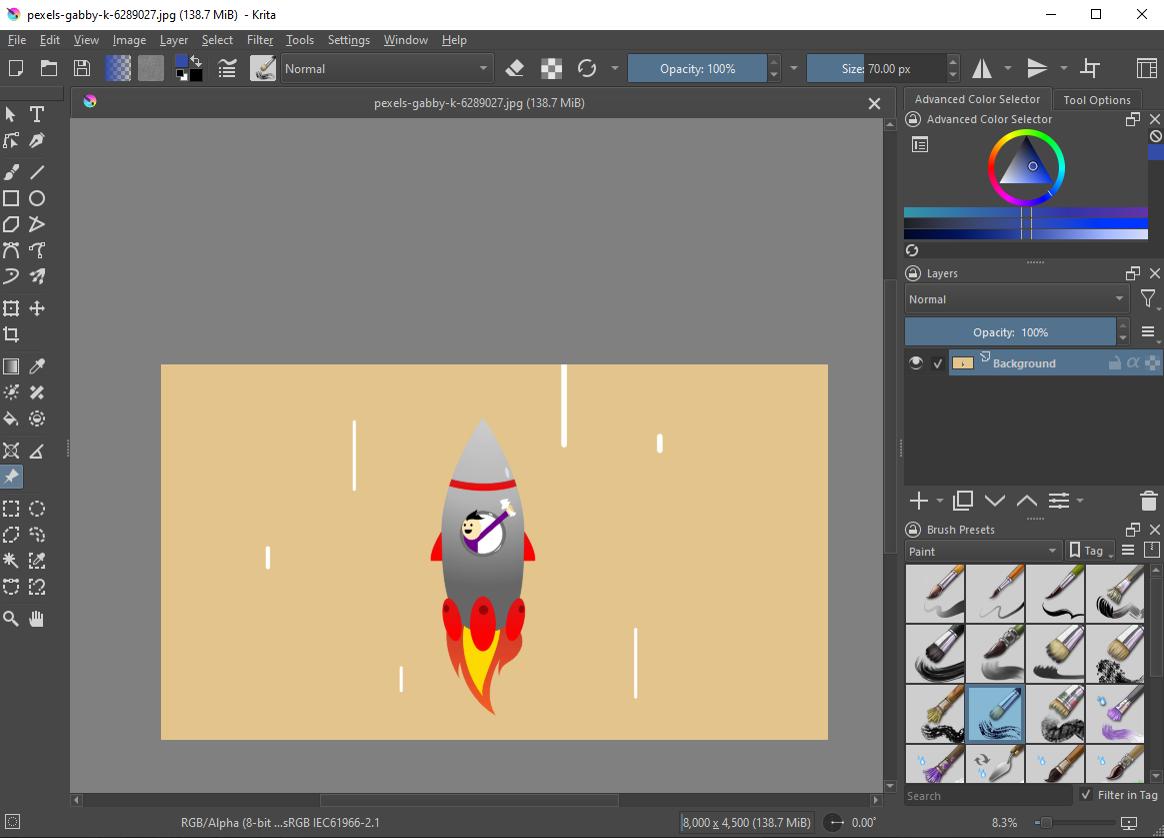Select the Fill tool
Screen dimensions: 1164x838
tap(11, 419)
